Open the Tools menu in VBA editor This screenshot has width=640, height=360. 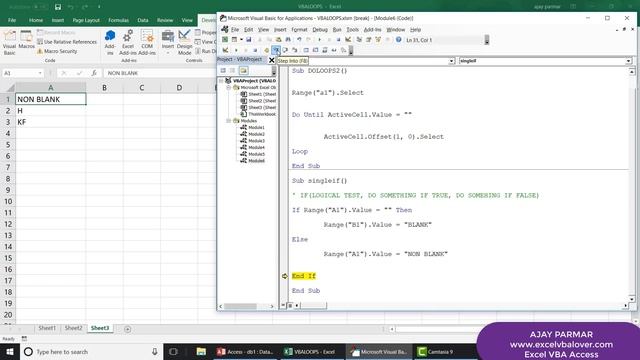352,30
